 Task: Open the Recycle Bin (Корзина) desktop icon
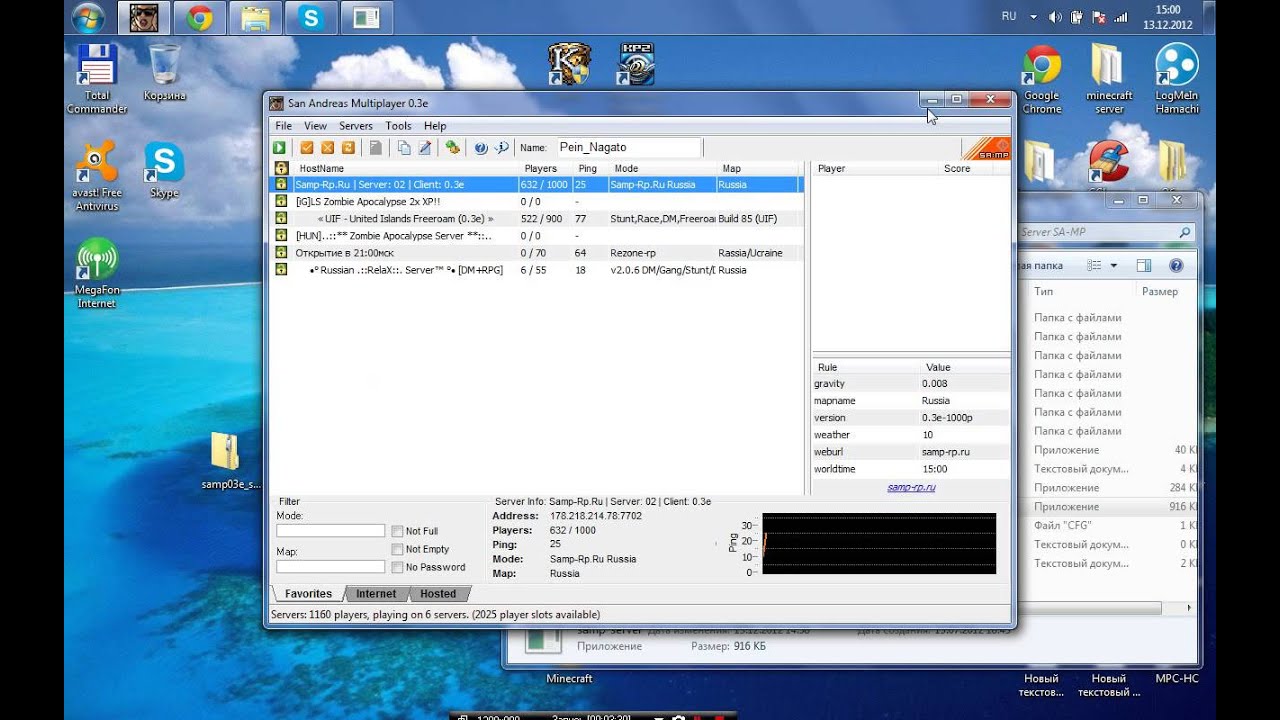[164, 73]
